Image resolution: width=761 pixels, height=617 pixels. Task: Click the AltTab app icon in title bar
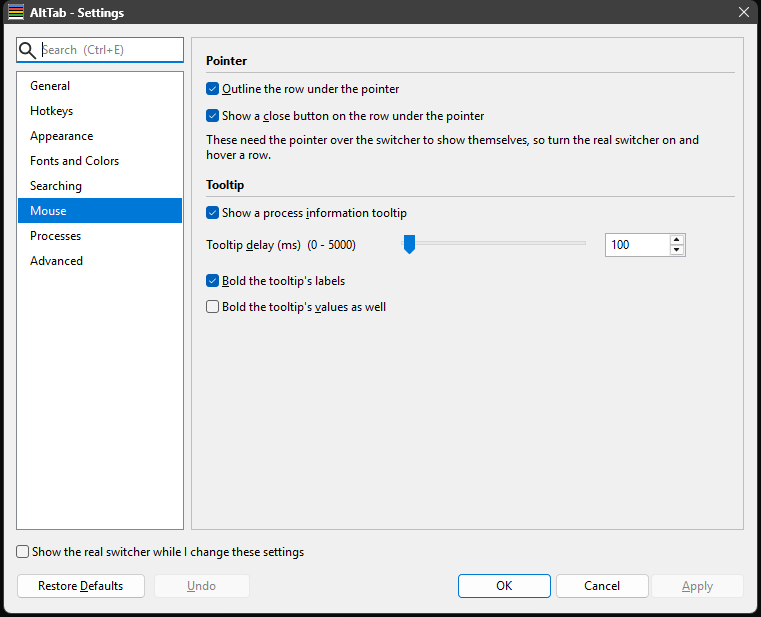16,12
